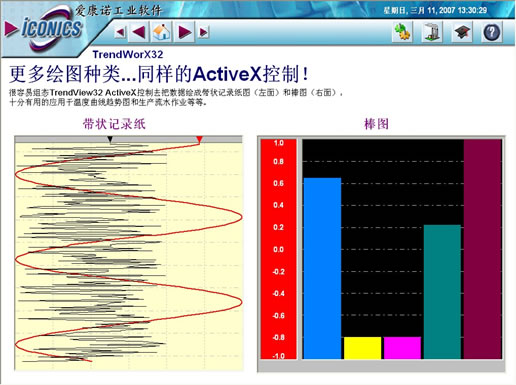
Task: Open the factory building icon
Action: 432,32
